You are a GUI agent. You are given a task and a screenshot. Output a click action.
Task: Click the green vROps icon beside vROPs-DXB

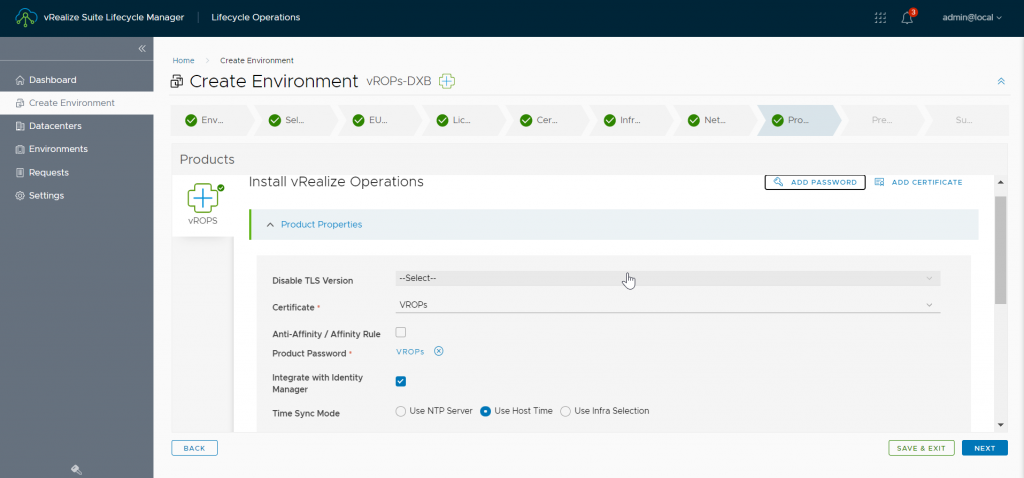[x=447, y=82]
